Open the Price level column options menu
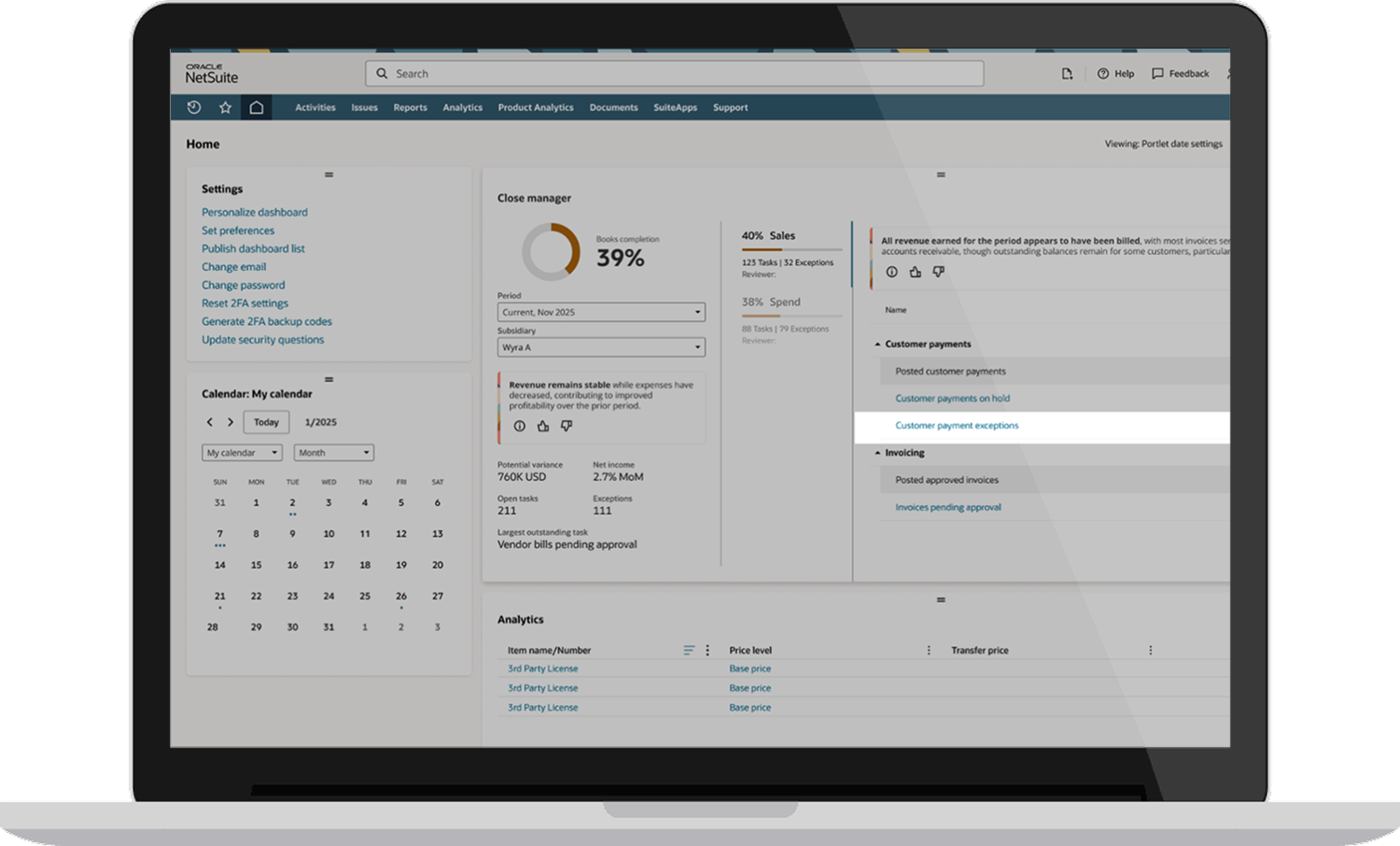 [x=929, y=650]
